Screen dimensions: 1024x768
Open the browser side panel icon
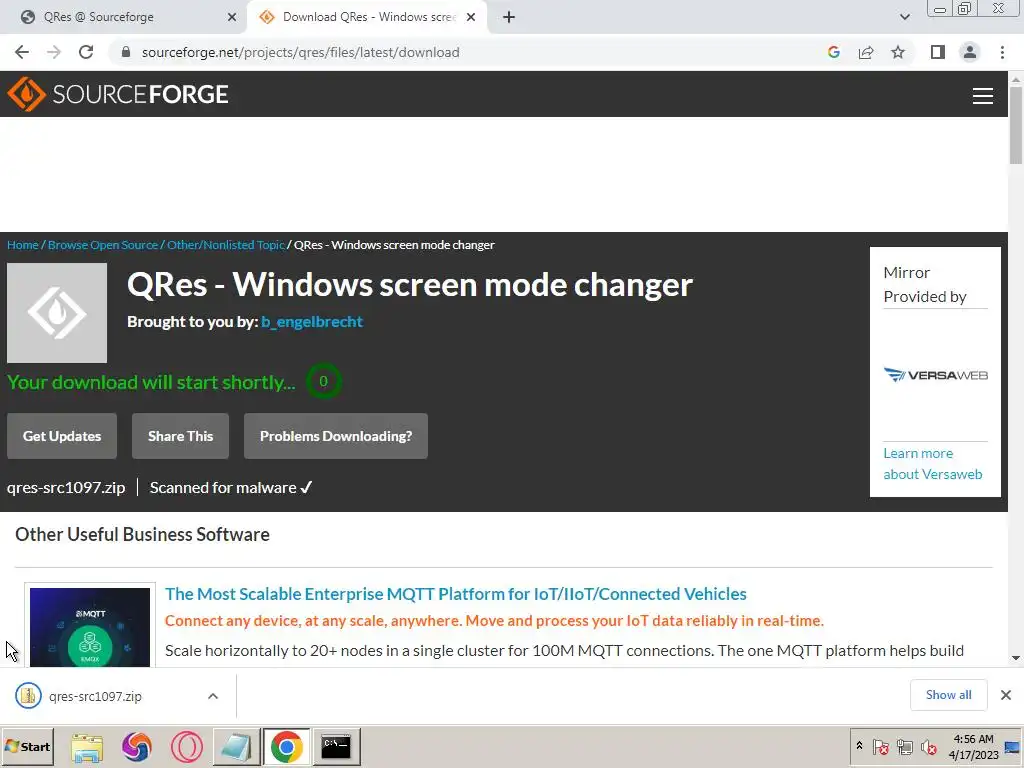click(938, 52)
